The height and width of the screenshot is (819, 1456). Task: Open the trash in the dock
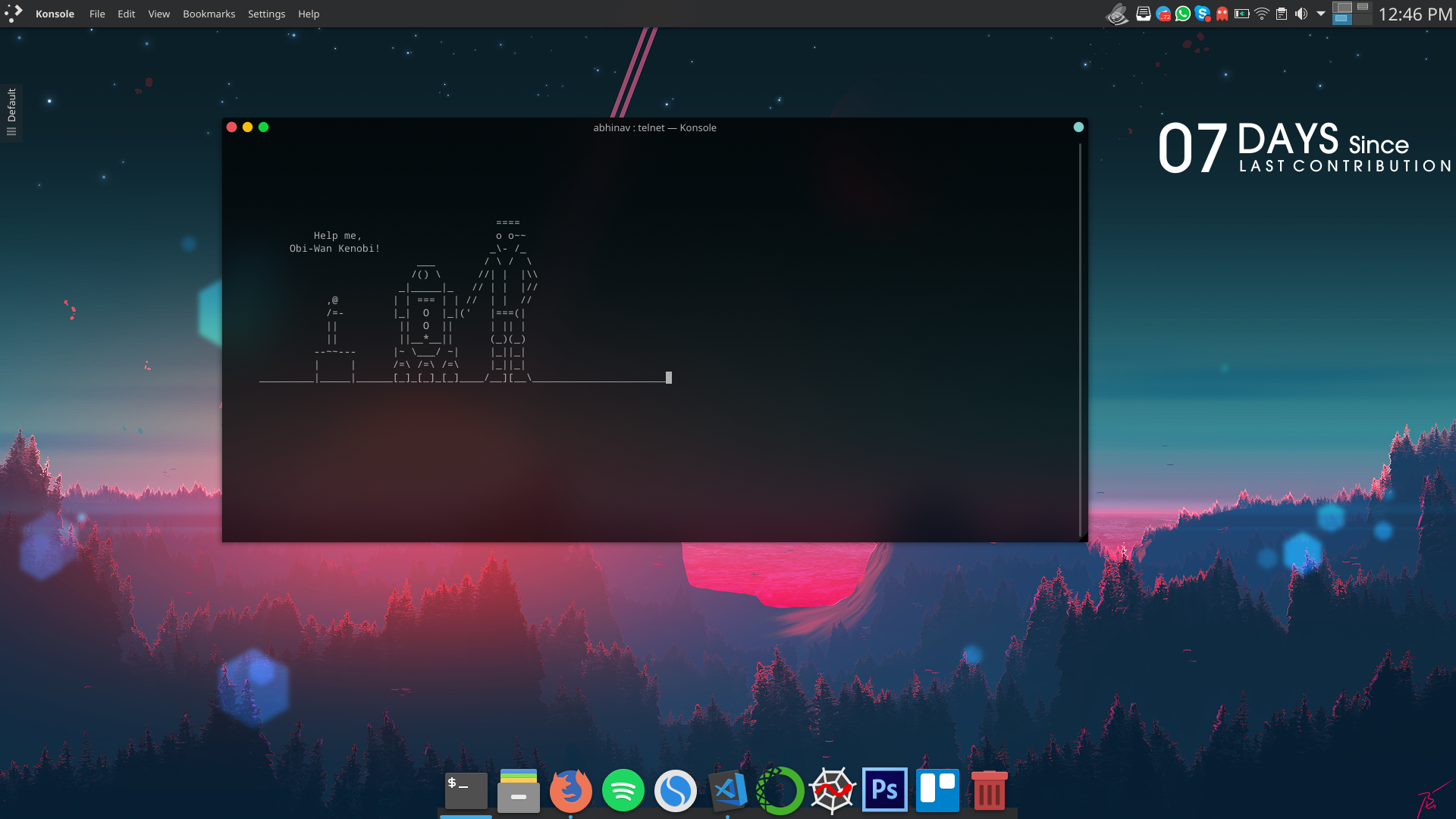point(989,790)
